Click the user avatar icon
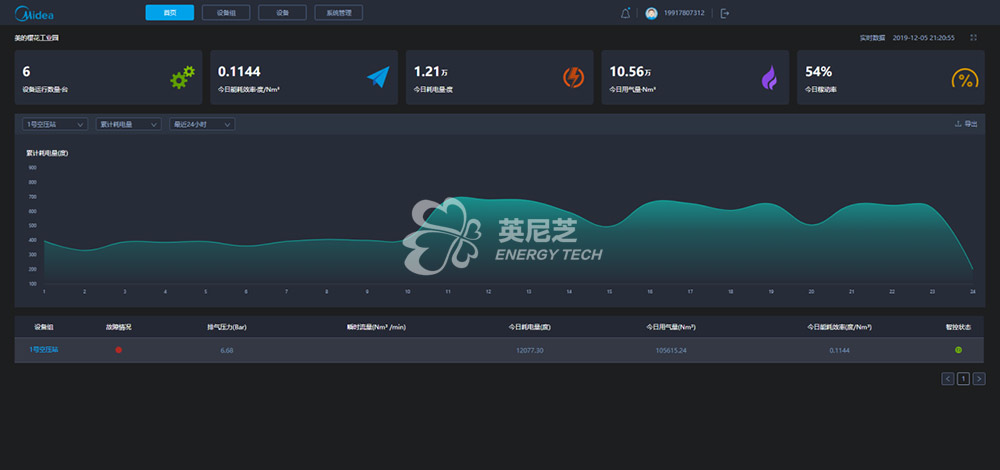The height and width of the screenshot is (470, 1000). [651, 13]
